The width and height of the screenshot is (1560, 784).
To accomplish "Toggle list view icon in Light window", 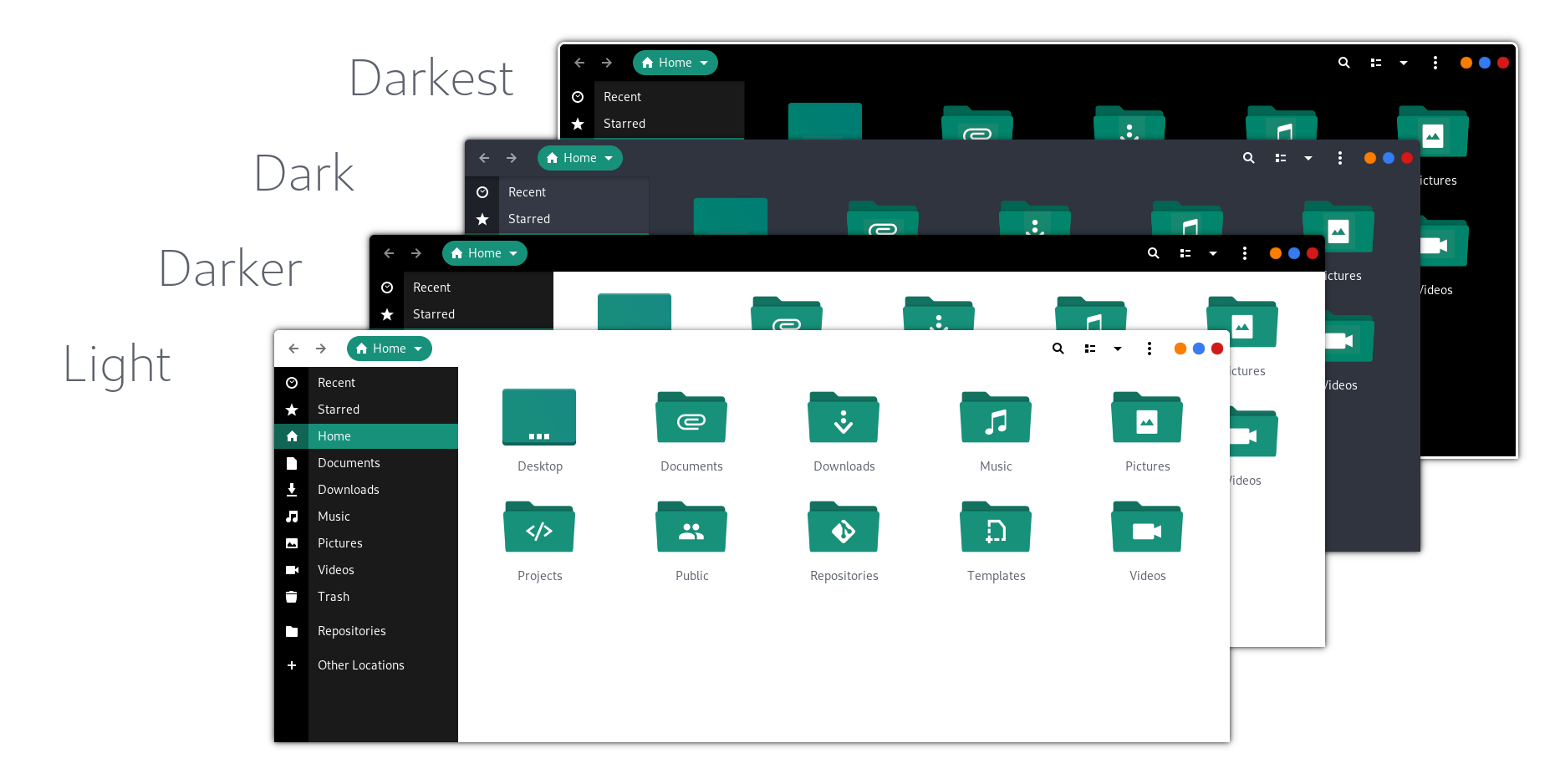I will pos(1090,349).
